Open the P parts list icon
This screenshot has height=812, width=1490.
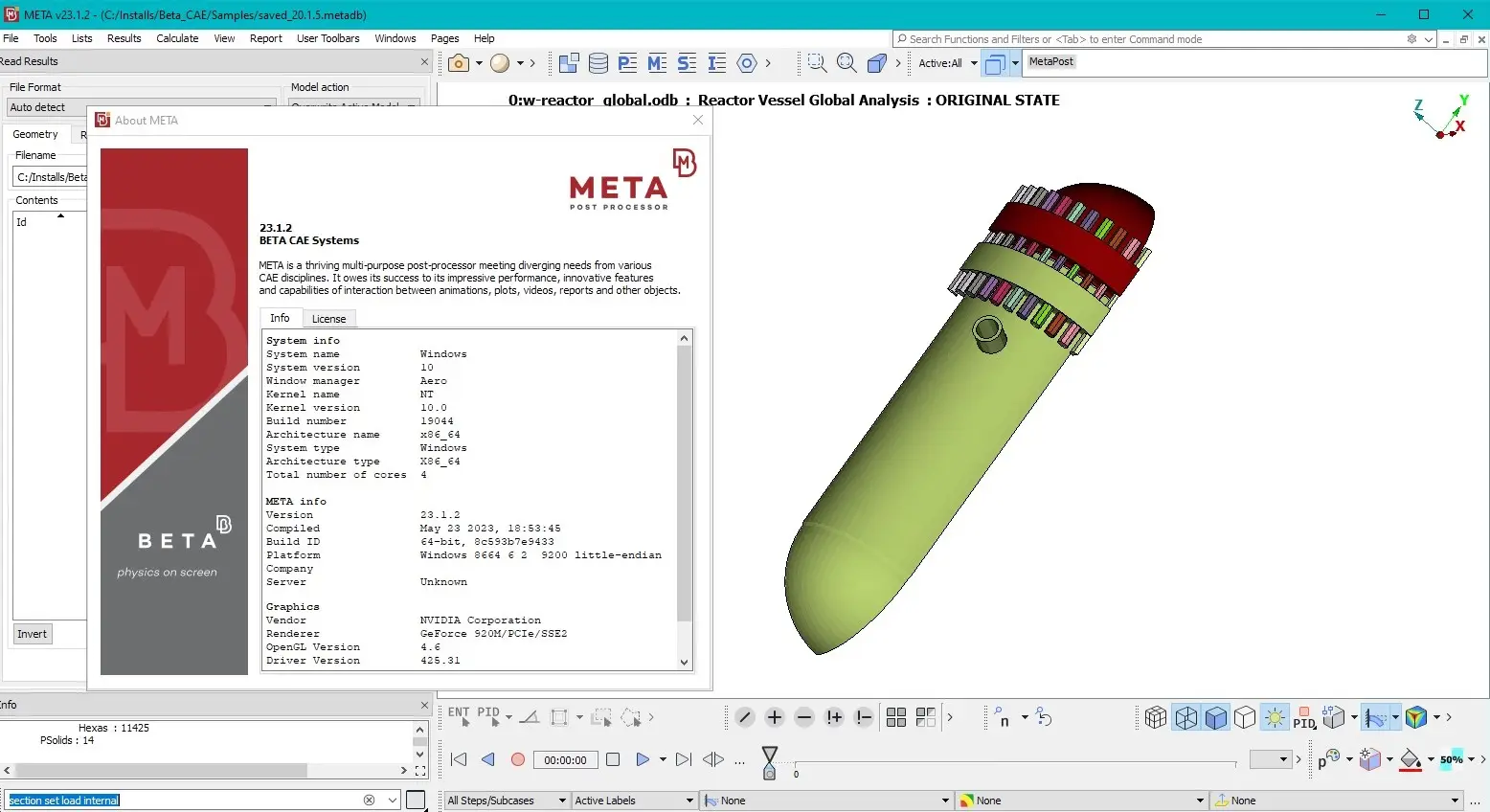[x=628, y=63]
